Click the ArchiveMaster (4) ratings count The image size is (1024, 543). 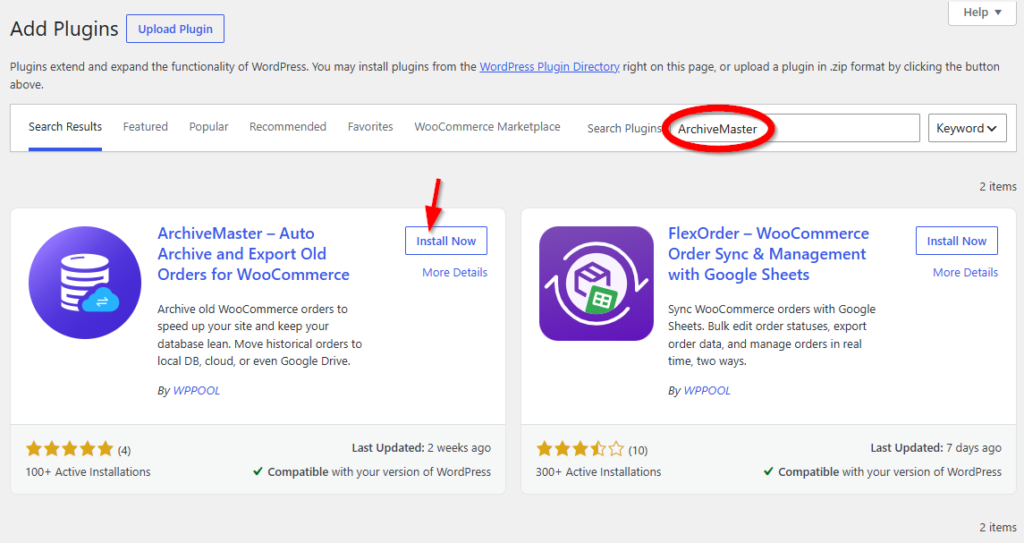point(124,450)
